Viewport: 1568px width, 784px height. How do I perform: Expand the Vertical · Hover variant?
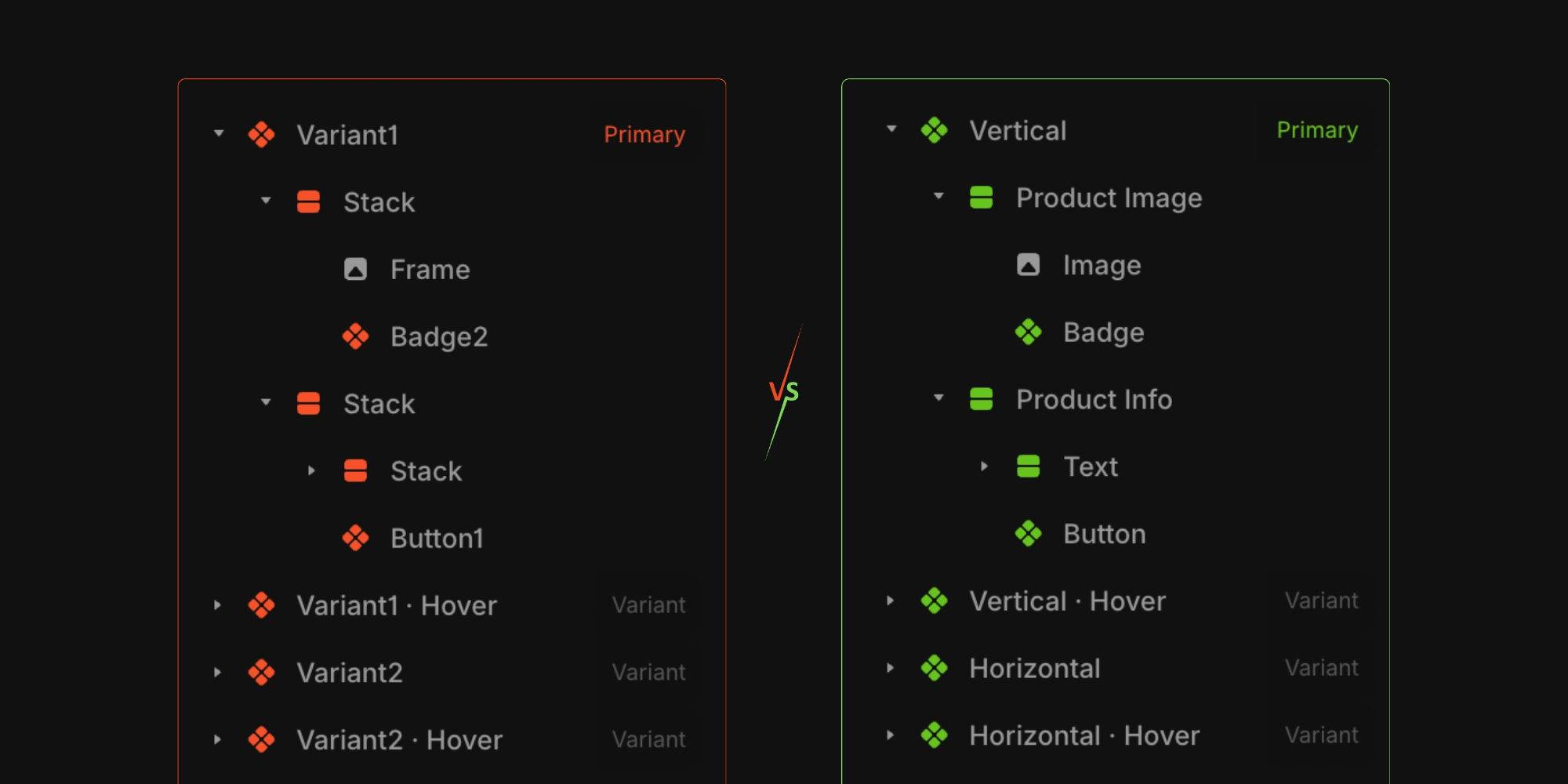891,601
